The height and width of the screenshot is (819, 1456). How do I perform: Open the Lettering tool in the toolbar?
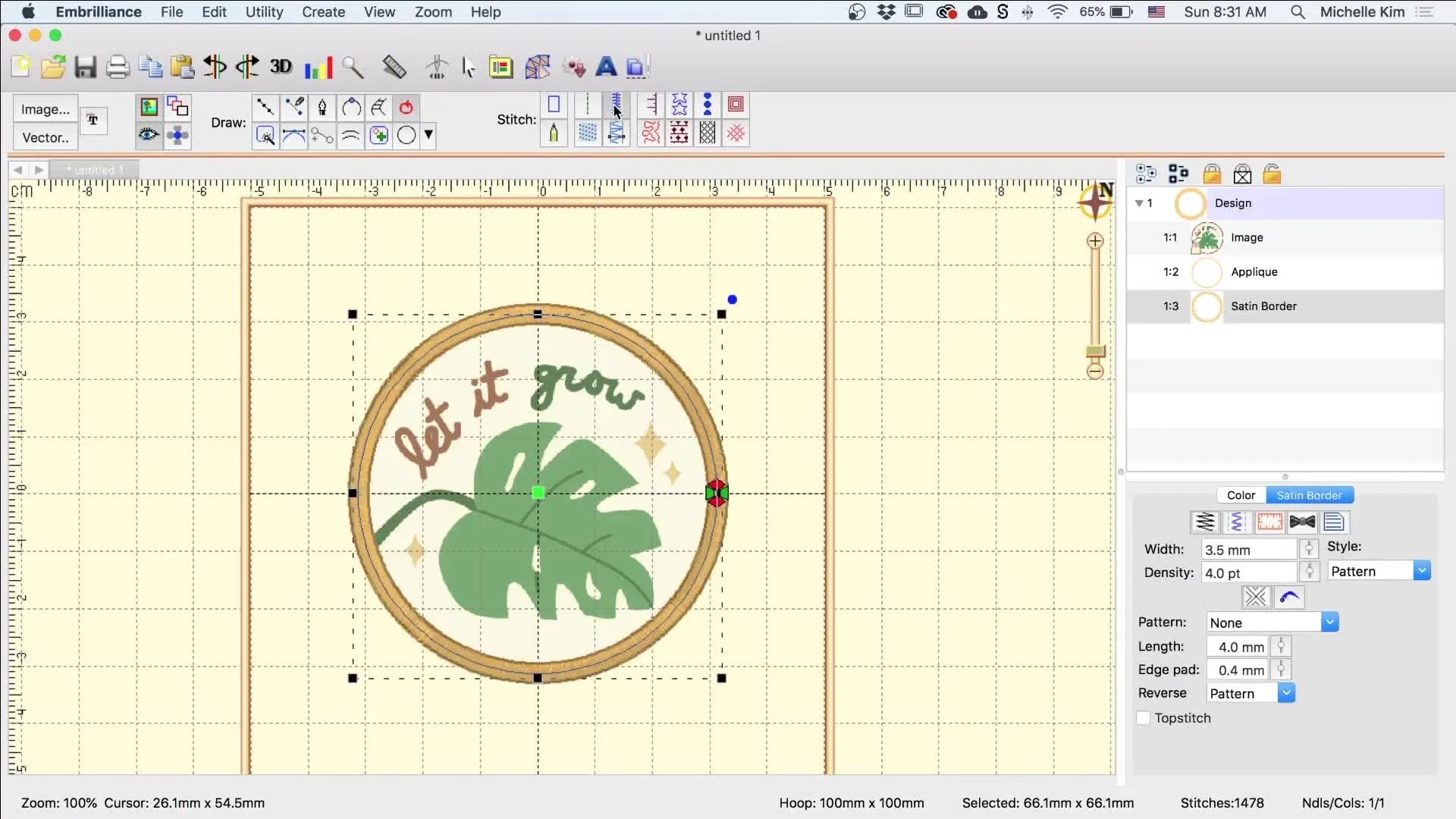tap(606, 67)
